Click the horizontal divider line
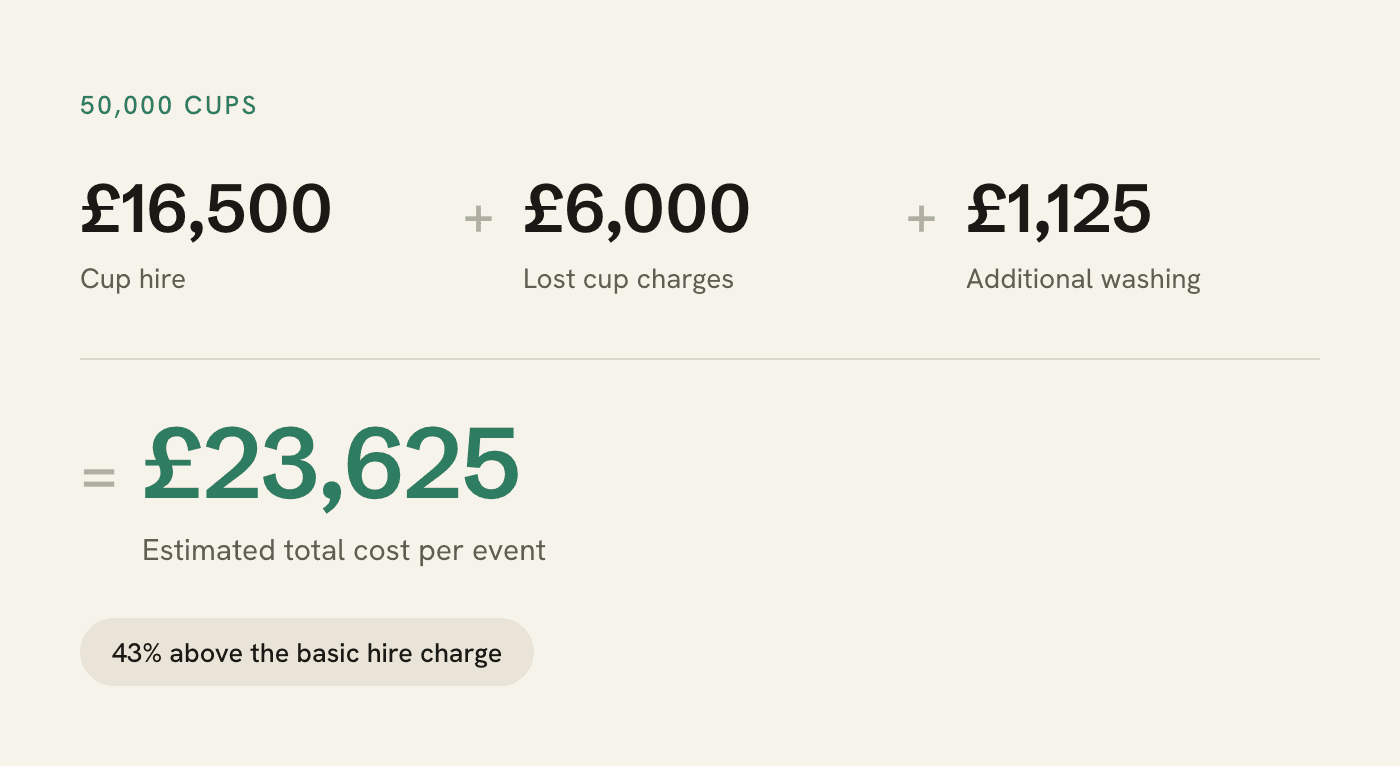The height and width of the screenshot is (766, 1400). pyautogui.click(x=700, y=358)
